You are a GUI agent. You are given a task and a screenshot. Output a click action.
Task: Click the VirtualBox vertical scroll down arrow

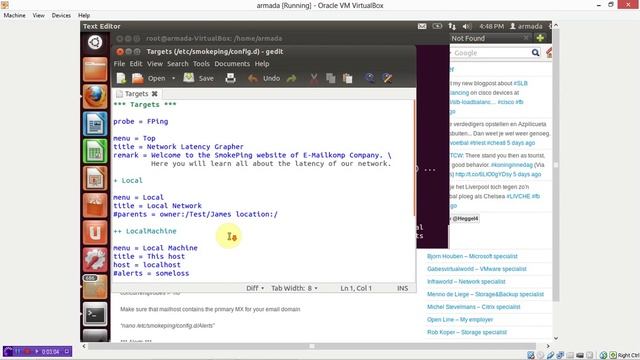556,338
